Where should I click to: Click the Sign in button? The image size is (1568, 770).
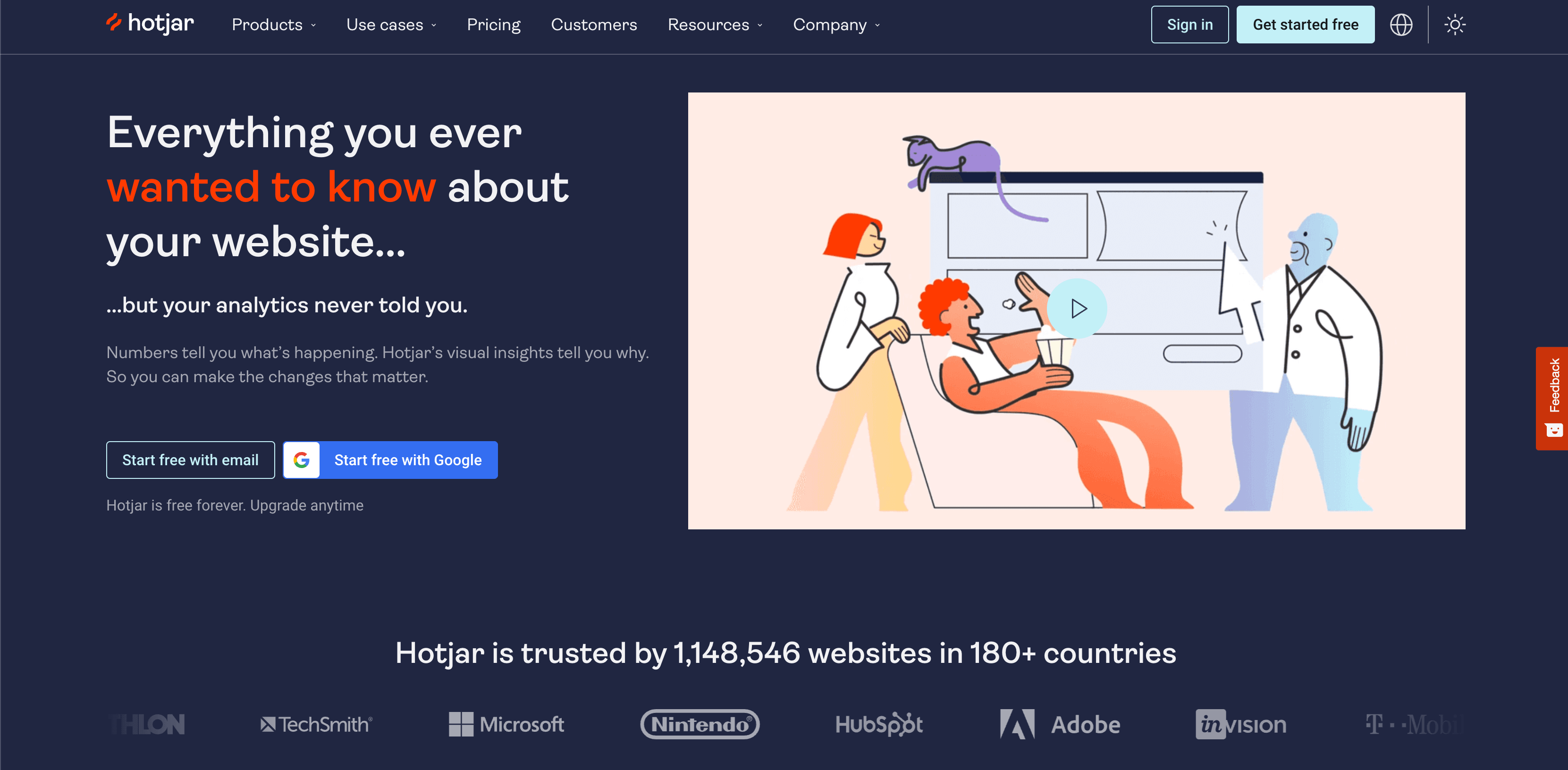point(1189,25)
